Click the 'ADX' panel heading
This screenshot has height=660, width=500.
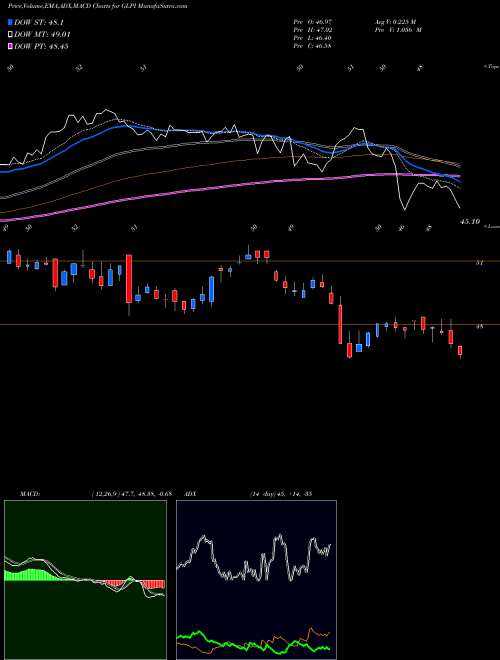[190, 493]
